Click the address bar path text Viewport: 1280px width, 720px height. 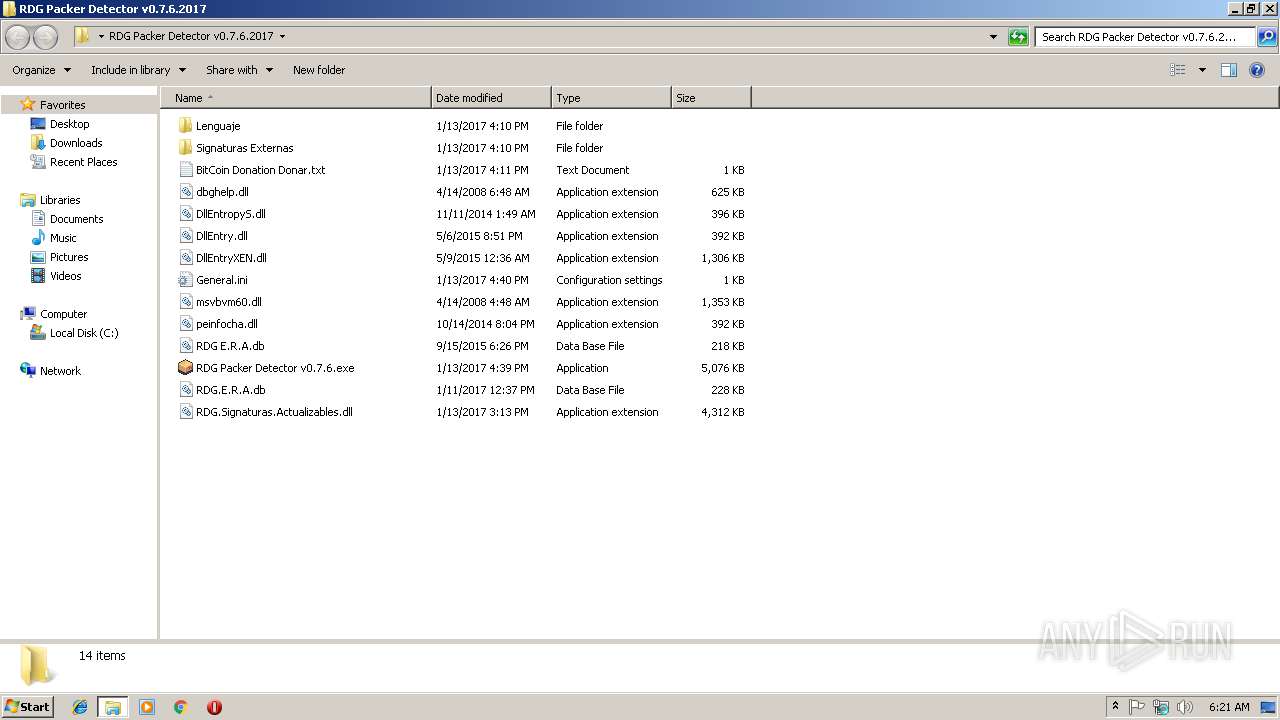[191, 37]
